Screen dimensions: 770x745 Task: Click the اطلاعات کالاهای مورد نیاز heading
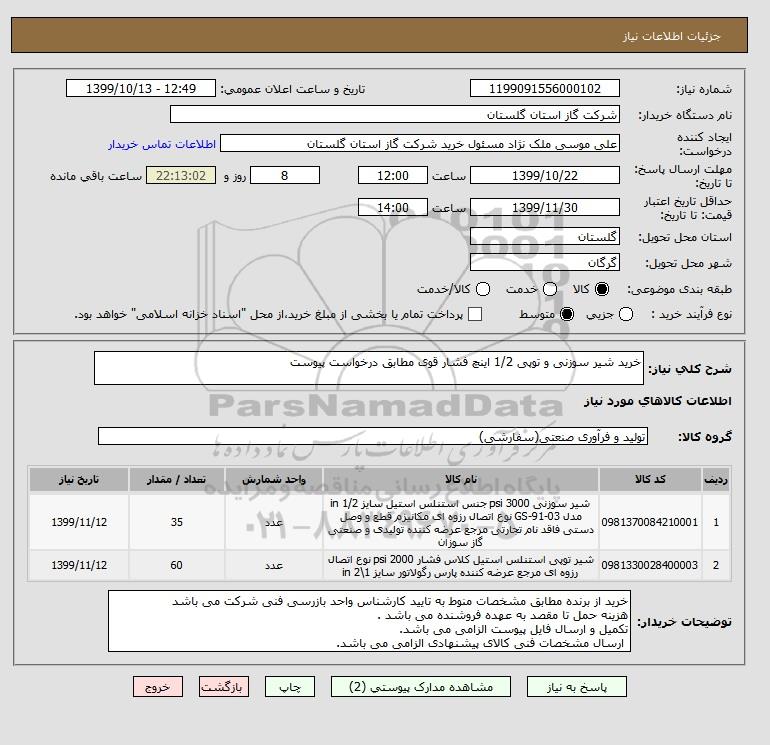click(x=658, y=401)
